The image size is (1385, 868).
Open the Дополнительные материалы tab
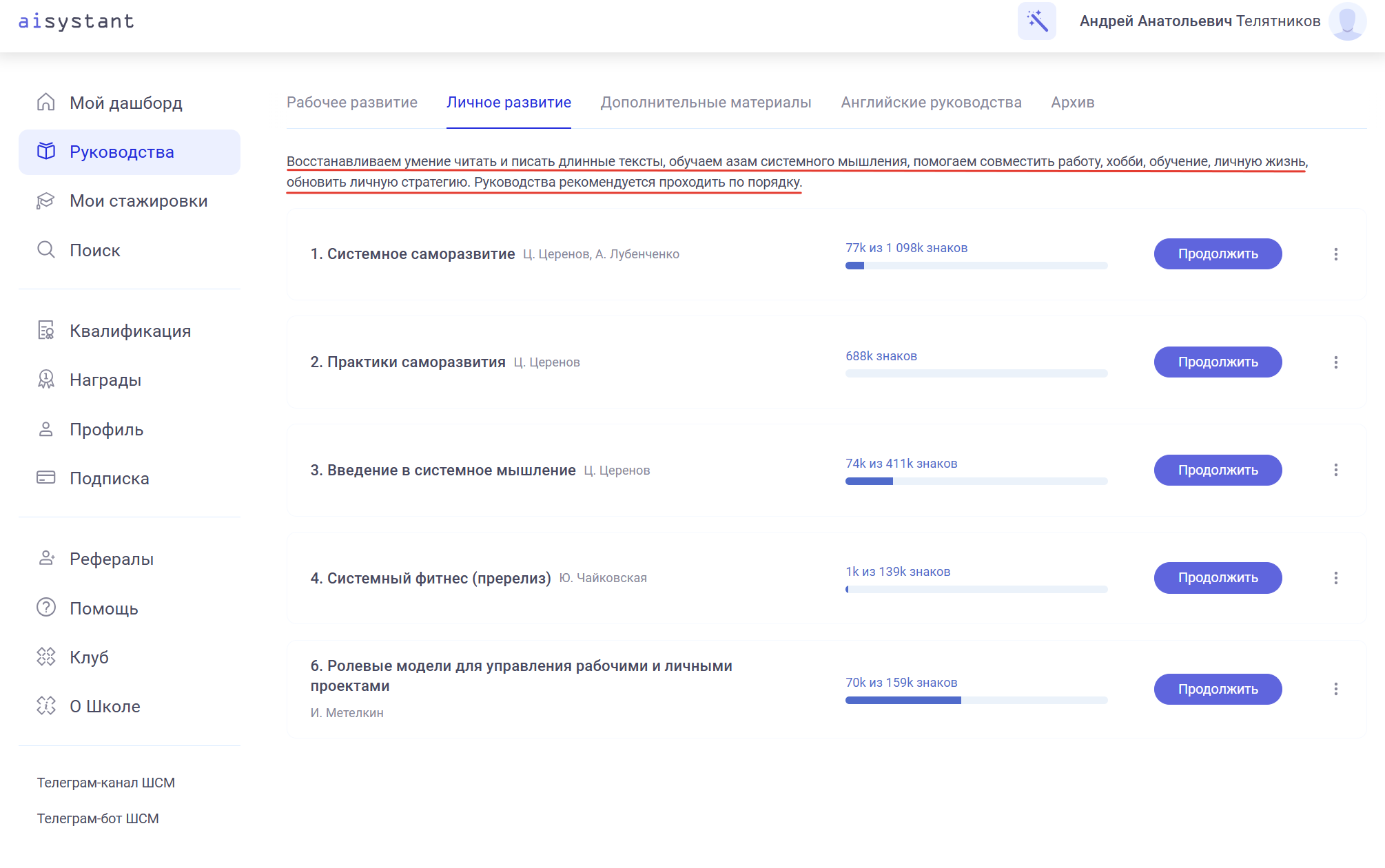point(706,103)
